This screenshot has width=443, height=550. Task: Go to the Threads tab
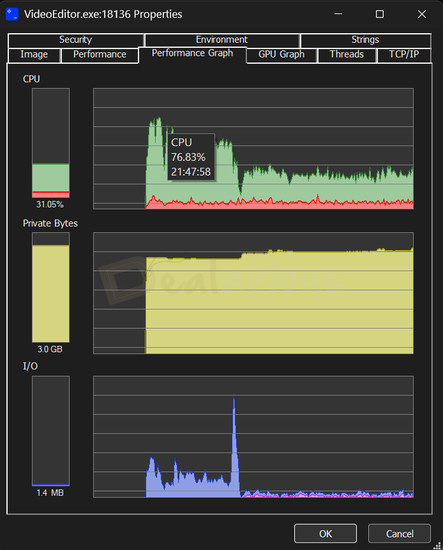(347, 55)
